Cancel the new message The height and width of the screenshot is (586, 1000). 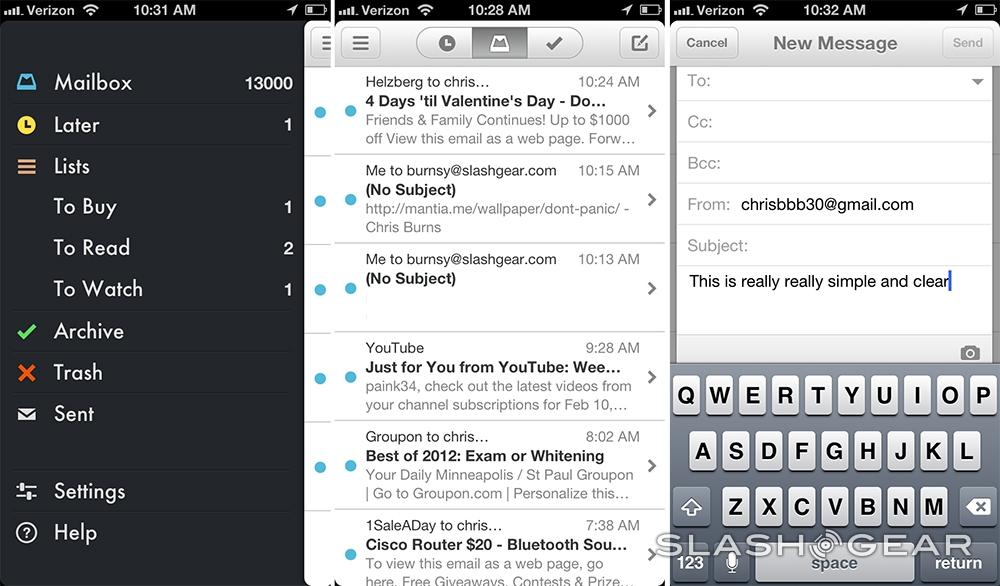[x=707, y=43]
